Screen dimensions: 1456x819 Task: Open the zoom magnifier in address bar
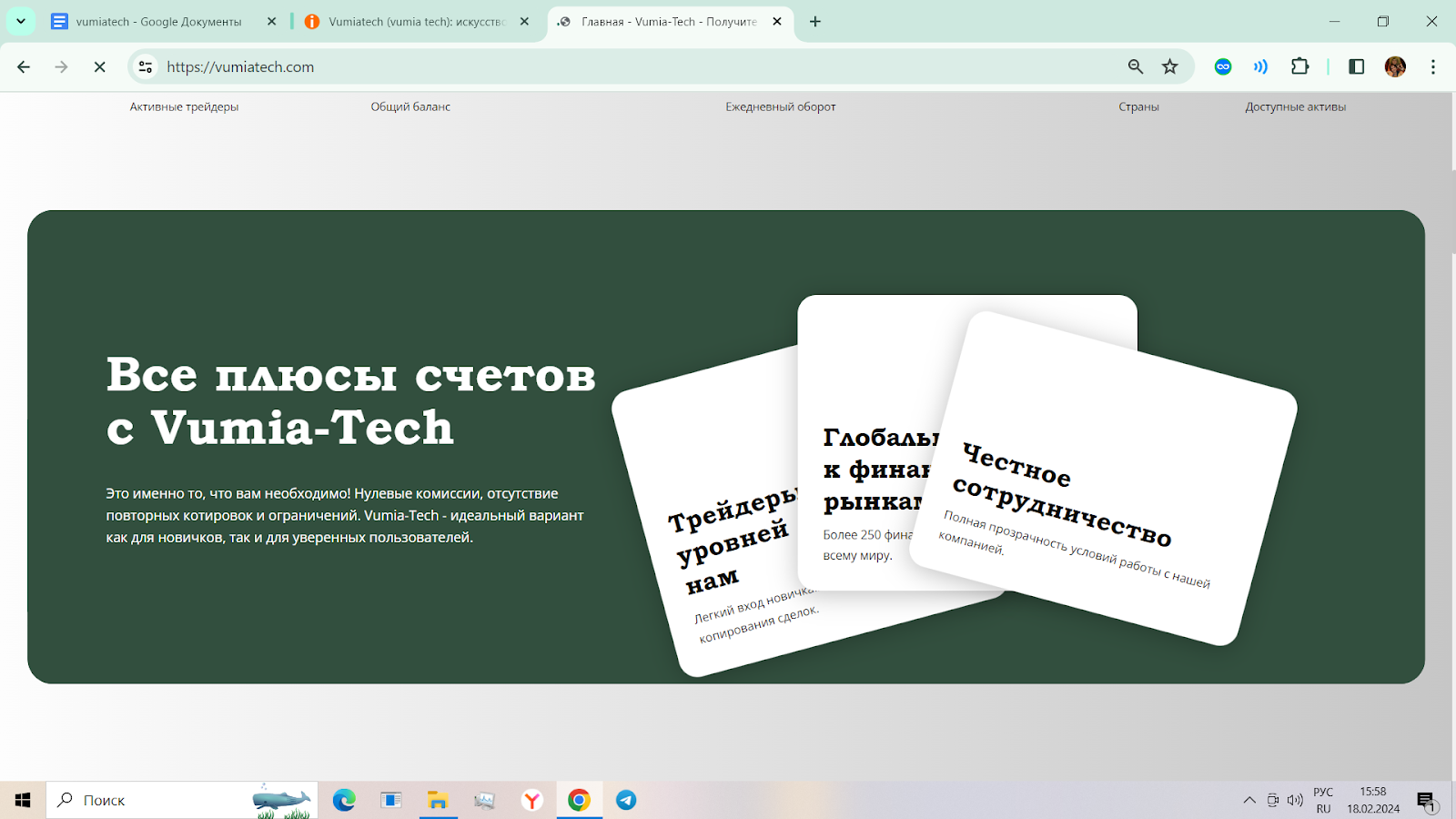point(1136,66)
